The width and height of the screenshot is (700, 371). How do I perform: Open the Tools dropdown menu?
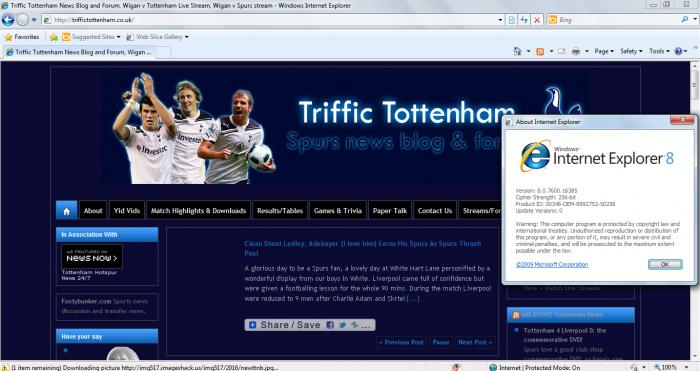click(659, 51)
